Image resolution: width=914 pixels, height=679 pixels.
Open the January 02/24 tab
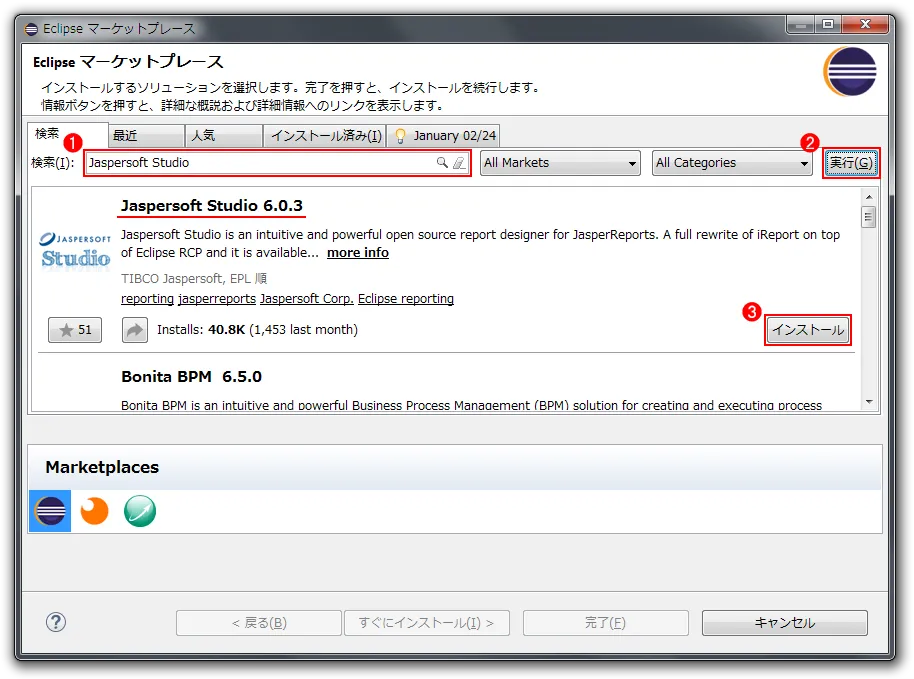(444, 136)
